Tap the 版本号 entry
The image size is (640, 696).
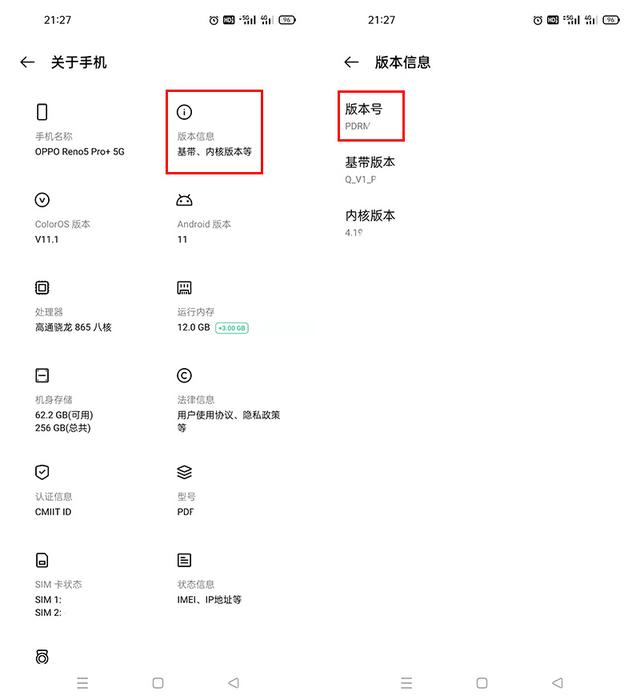371,116
